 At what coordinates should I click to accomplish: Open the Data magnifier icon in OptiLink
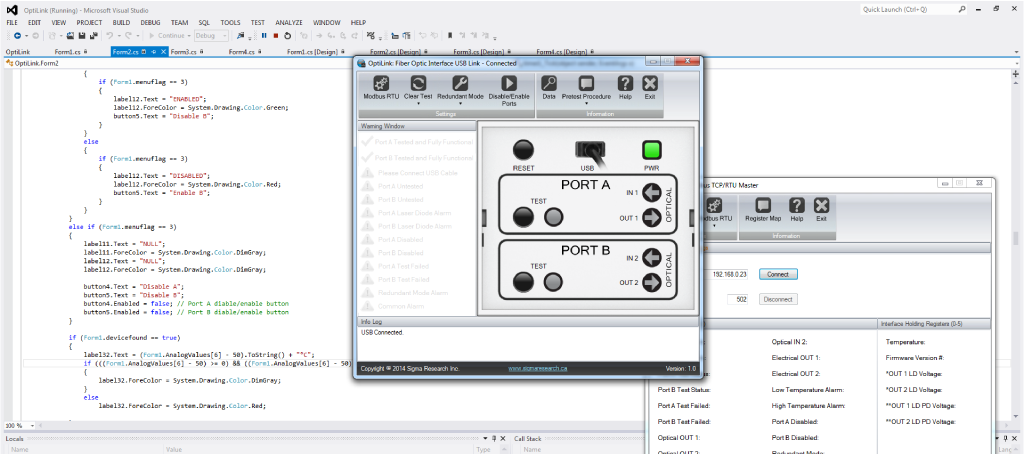click(x=549, y=84)
